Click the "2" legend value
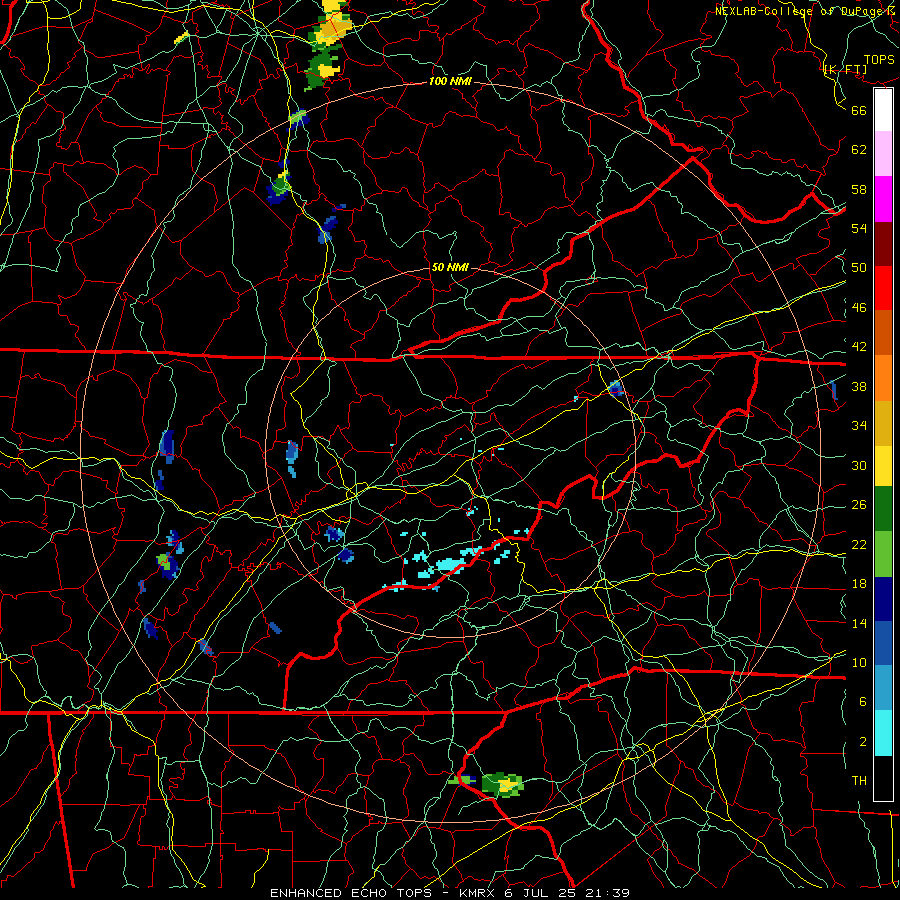The image size is (900, 900). pyautogui.click(x=862, y=742)
